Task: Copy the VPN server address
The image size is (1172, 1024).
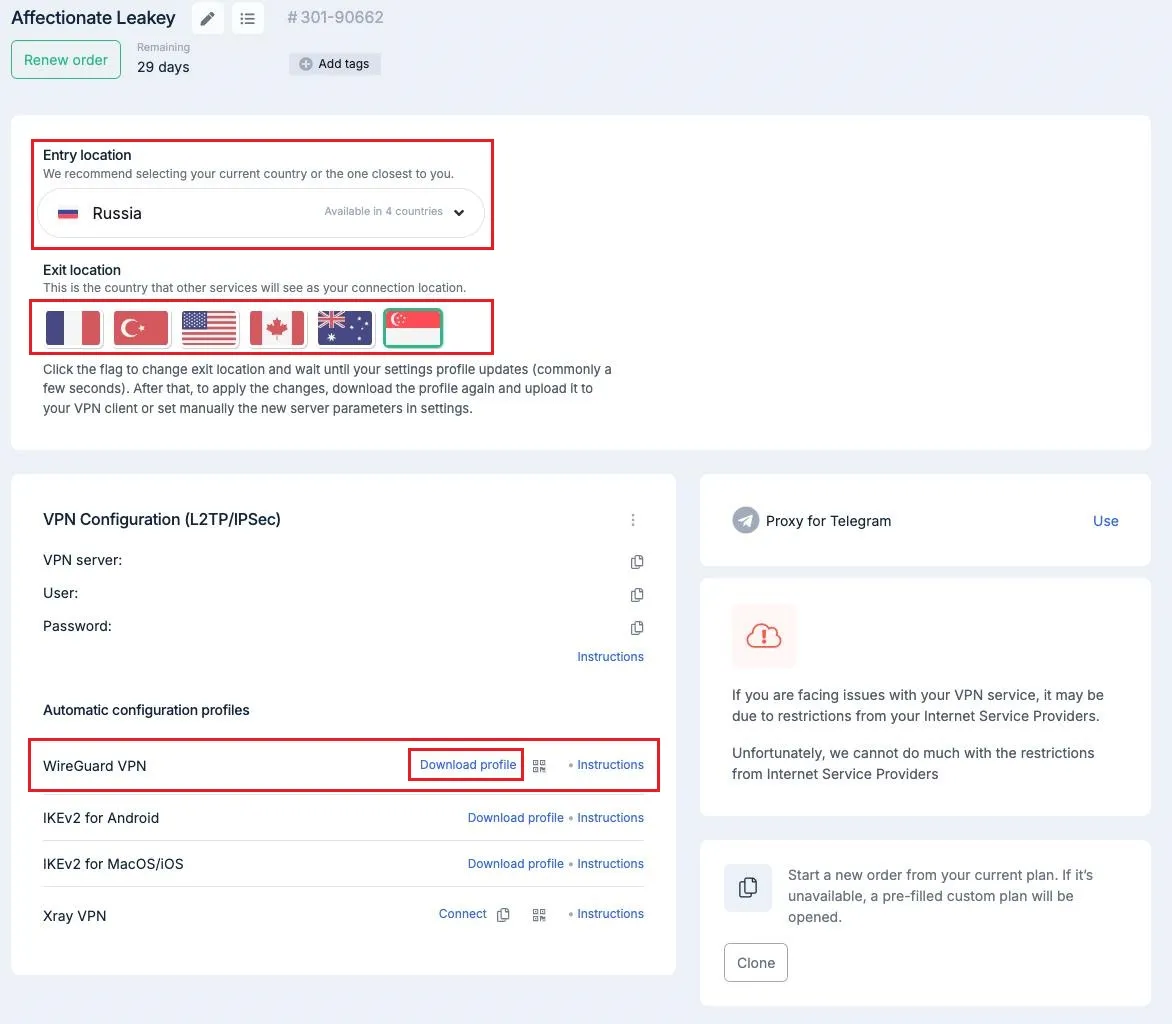Action: pos(637,562)
